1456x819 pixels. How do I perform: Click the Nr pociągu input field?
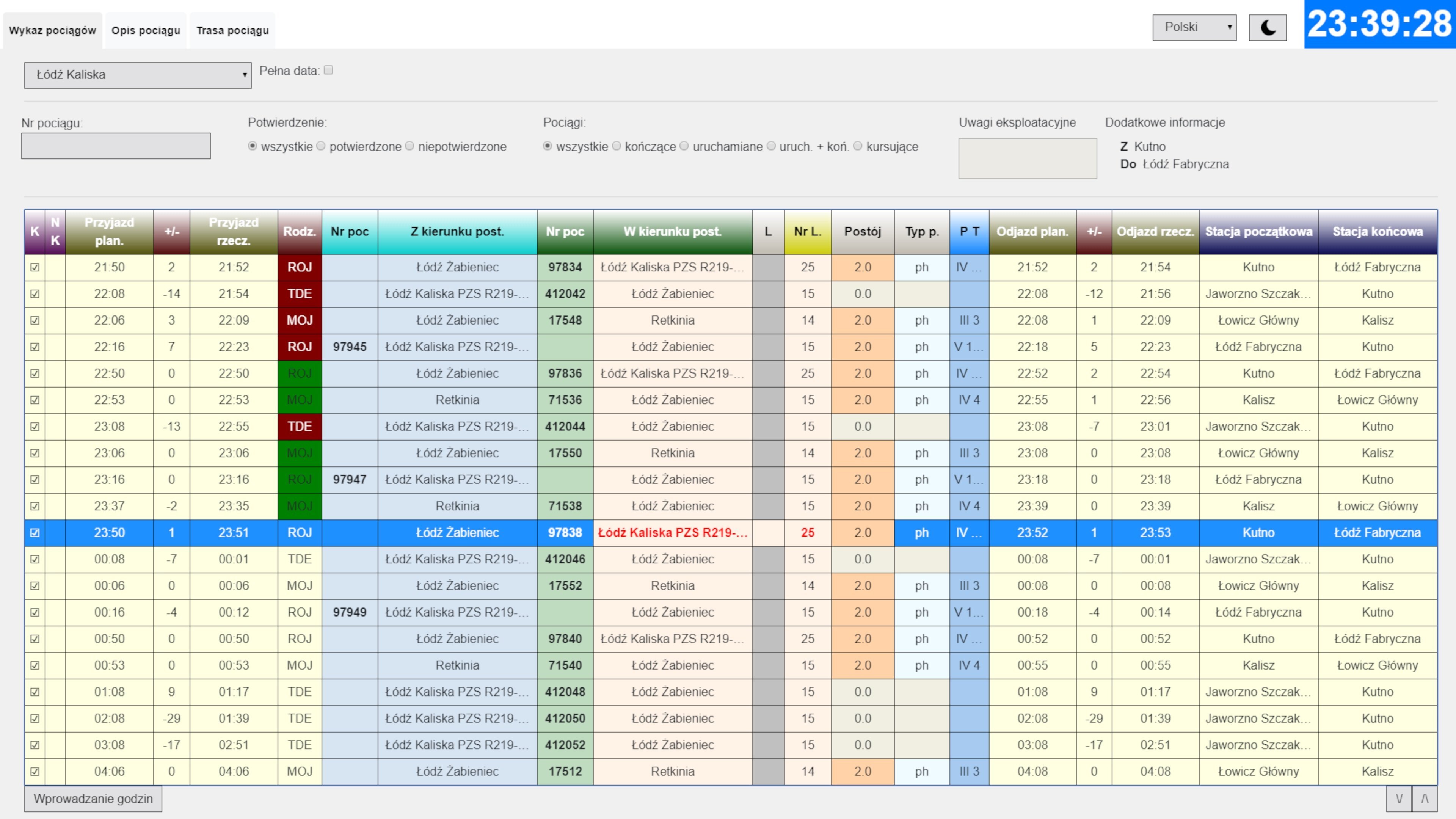pos(116,146)
